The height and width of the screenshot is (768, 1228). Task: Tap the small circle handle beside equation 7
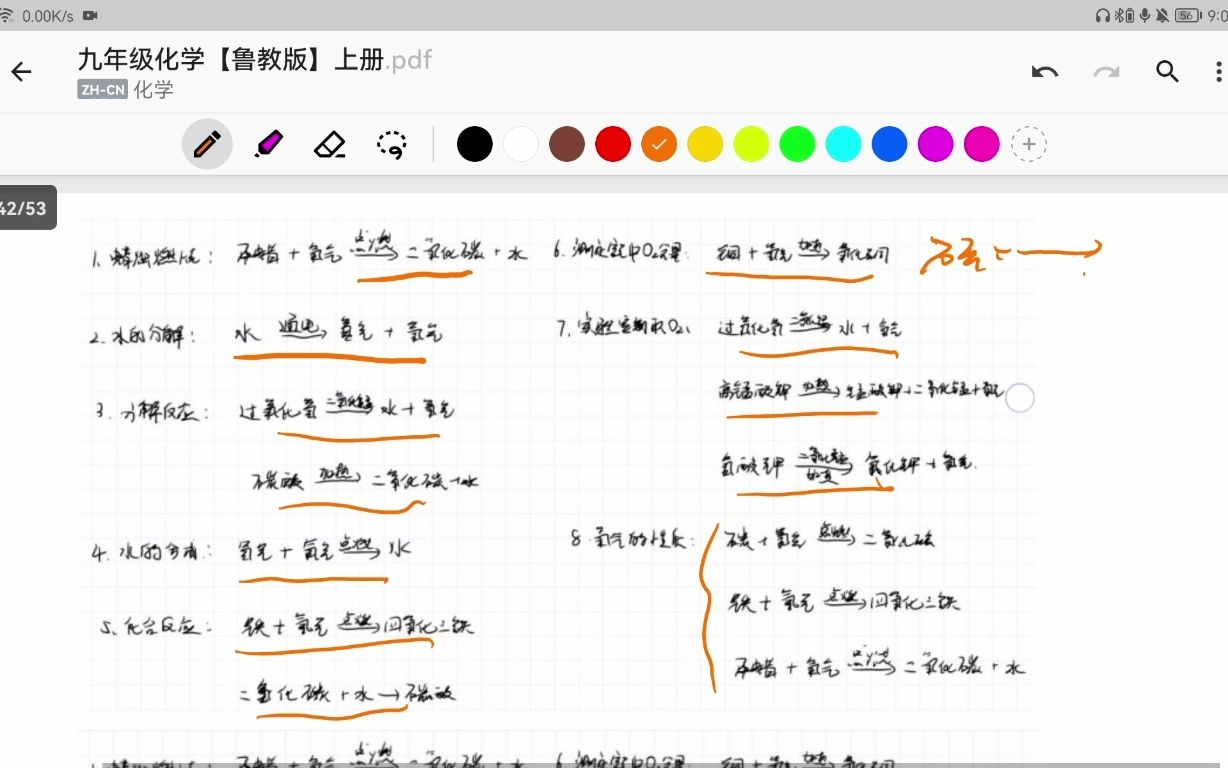pos(1019,398)
